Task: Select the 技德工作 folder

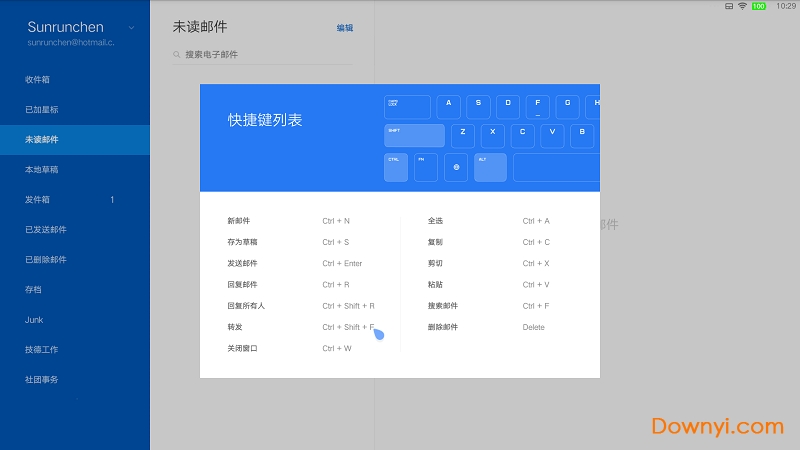Action: click(x=42, y=350)
